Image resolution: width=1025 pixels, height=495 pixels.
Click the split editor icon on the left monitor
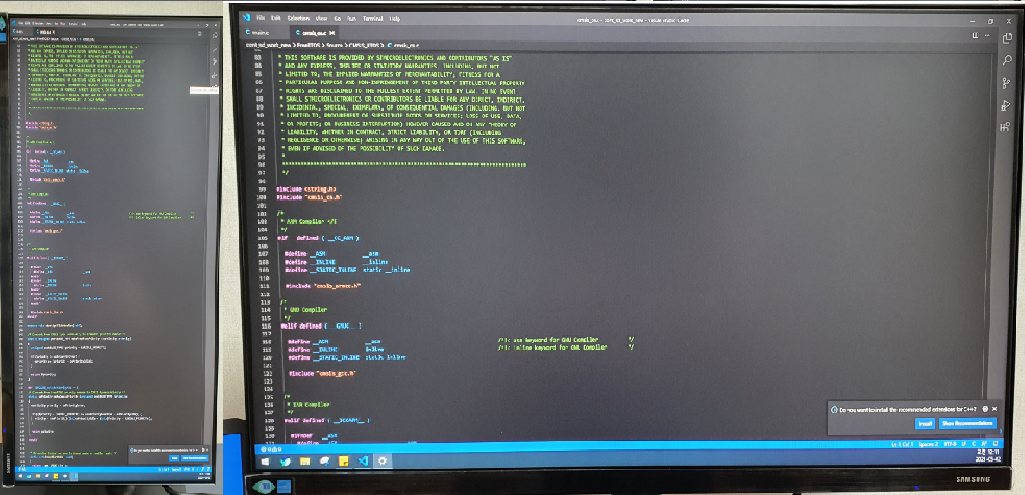[x=199, y=33]
